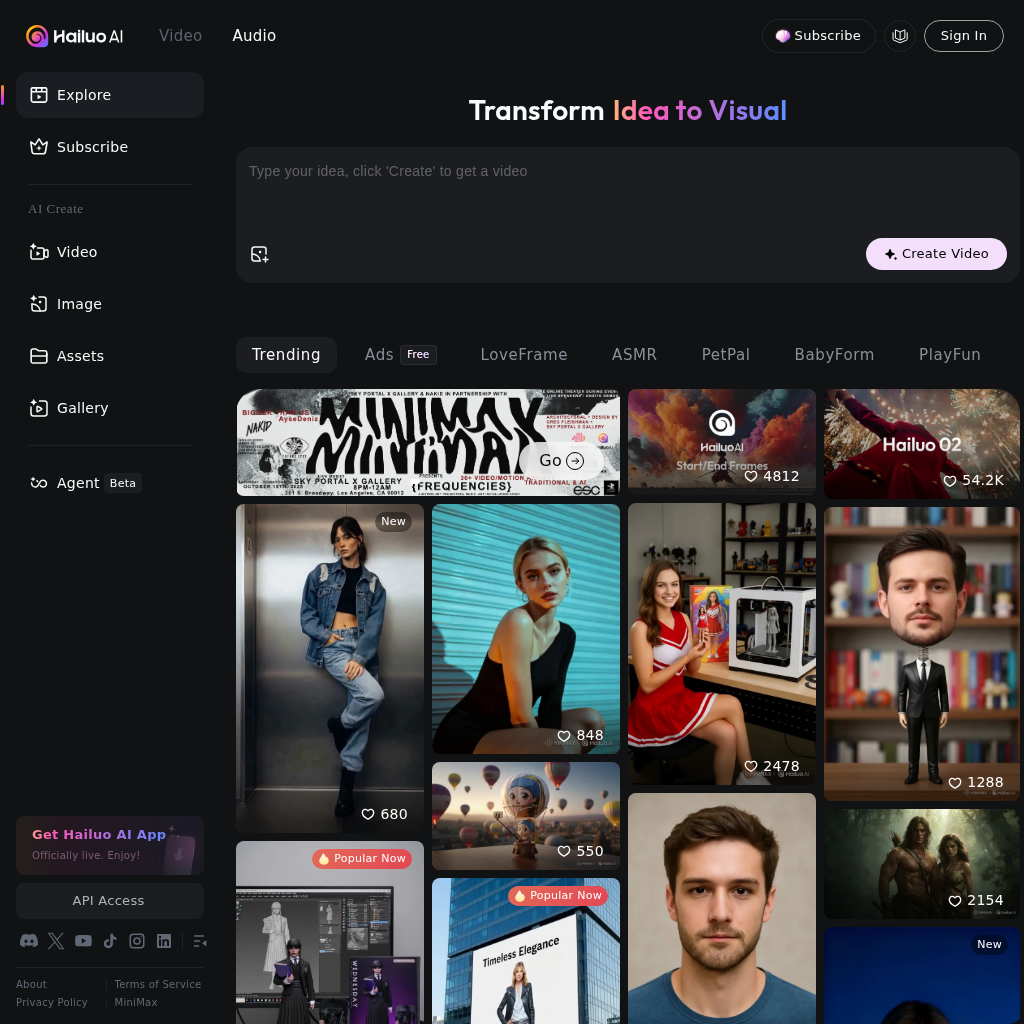1024x1024 pixels.
Task: Open the Image generation section
Action: pyautogui.click(x=39, y=304)
